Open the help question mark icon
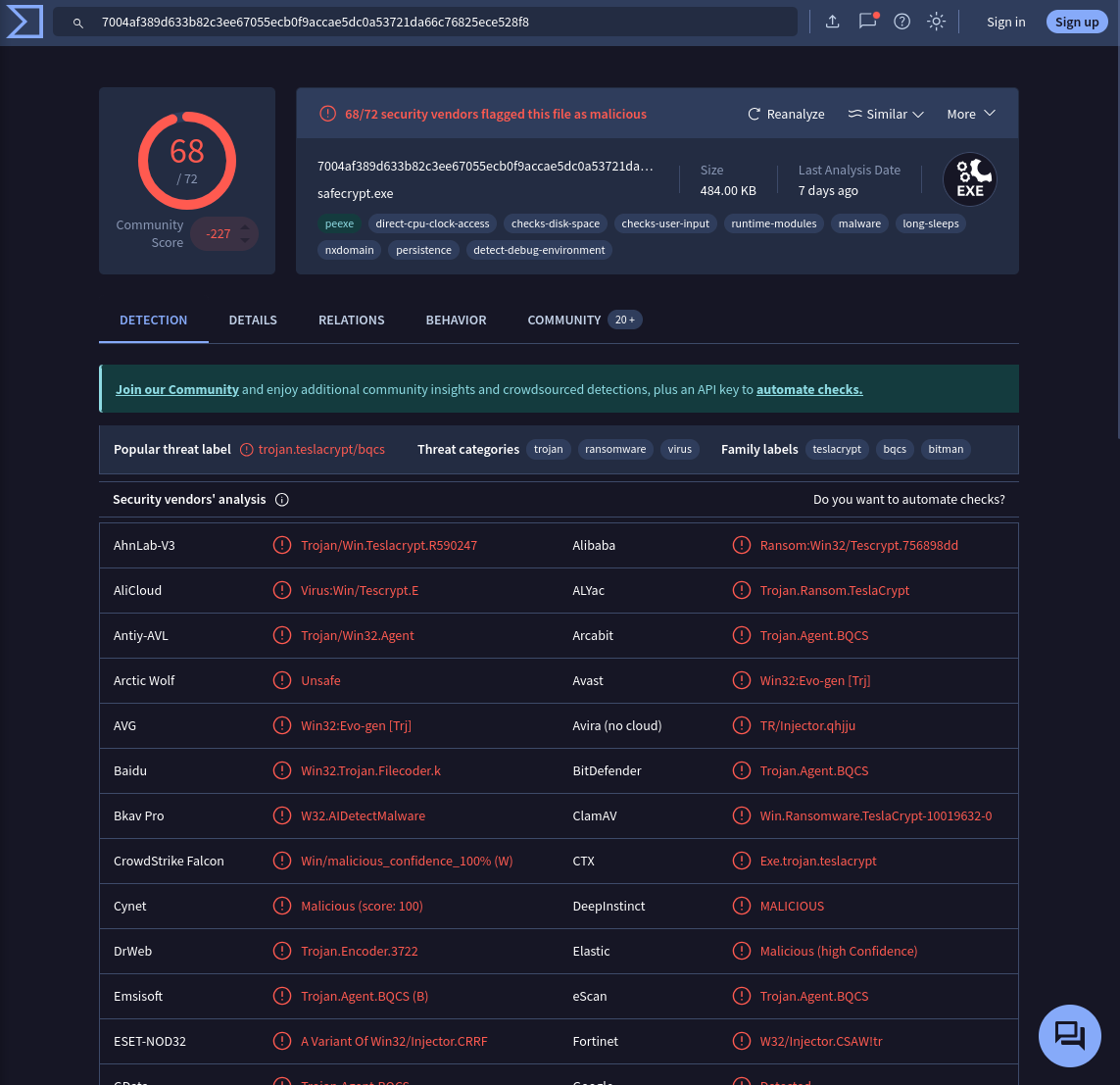The width and height of the screenshot is (1120, 1085). pyautogui.click(x=902, y=22)
